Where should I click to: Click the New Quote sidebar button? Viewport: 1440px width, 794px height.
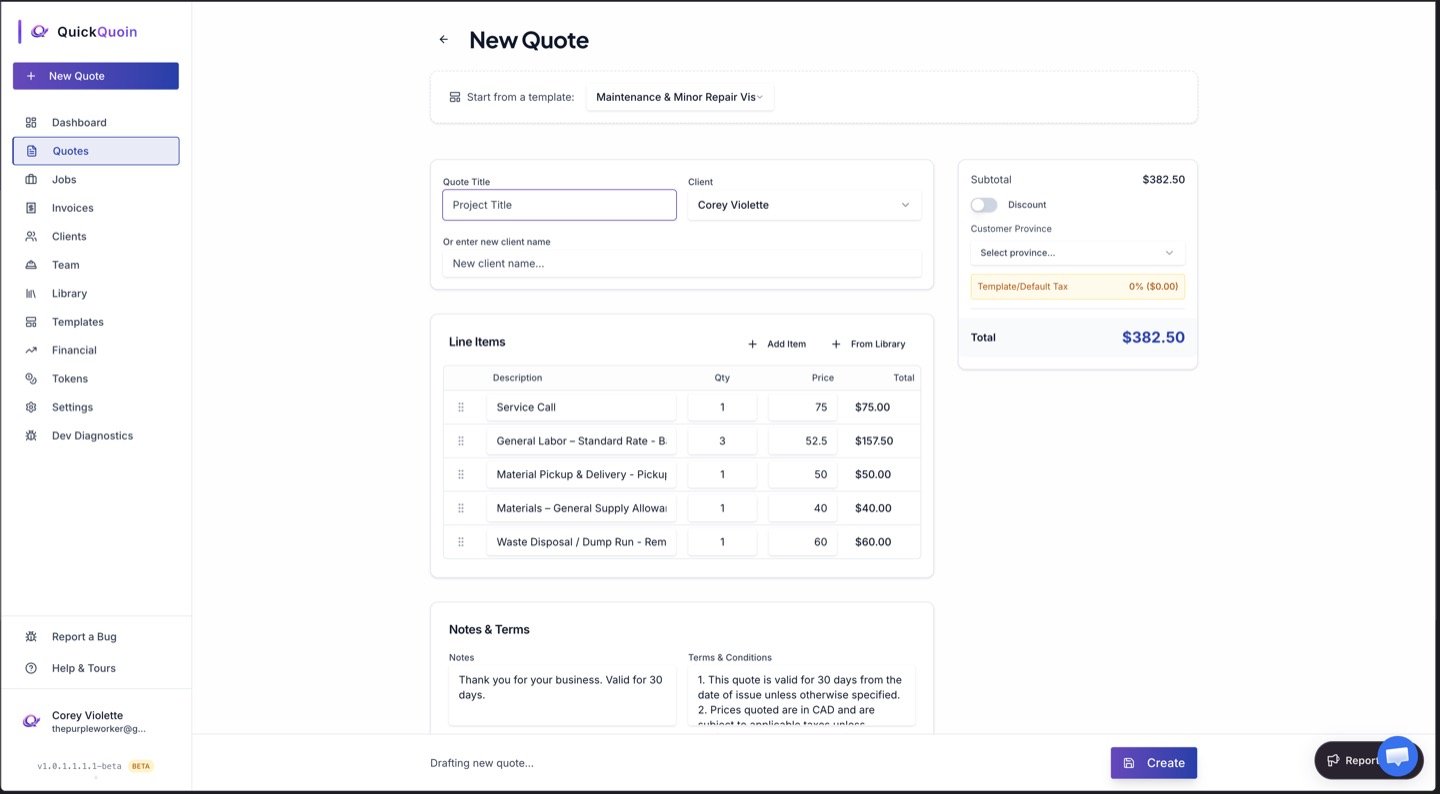pos(96,76)
